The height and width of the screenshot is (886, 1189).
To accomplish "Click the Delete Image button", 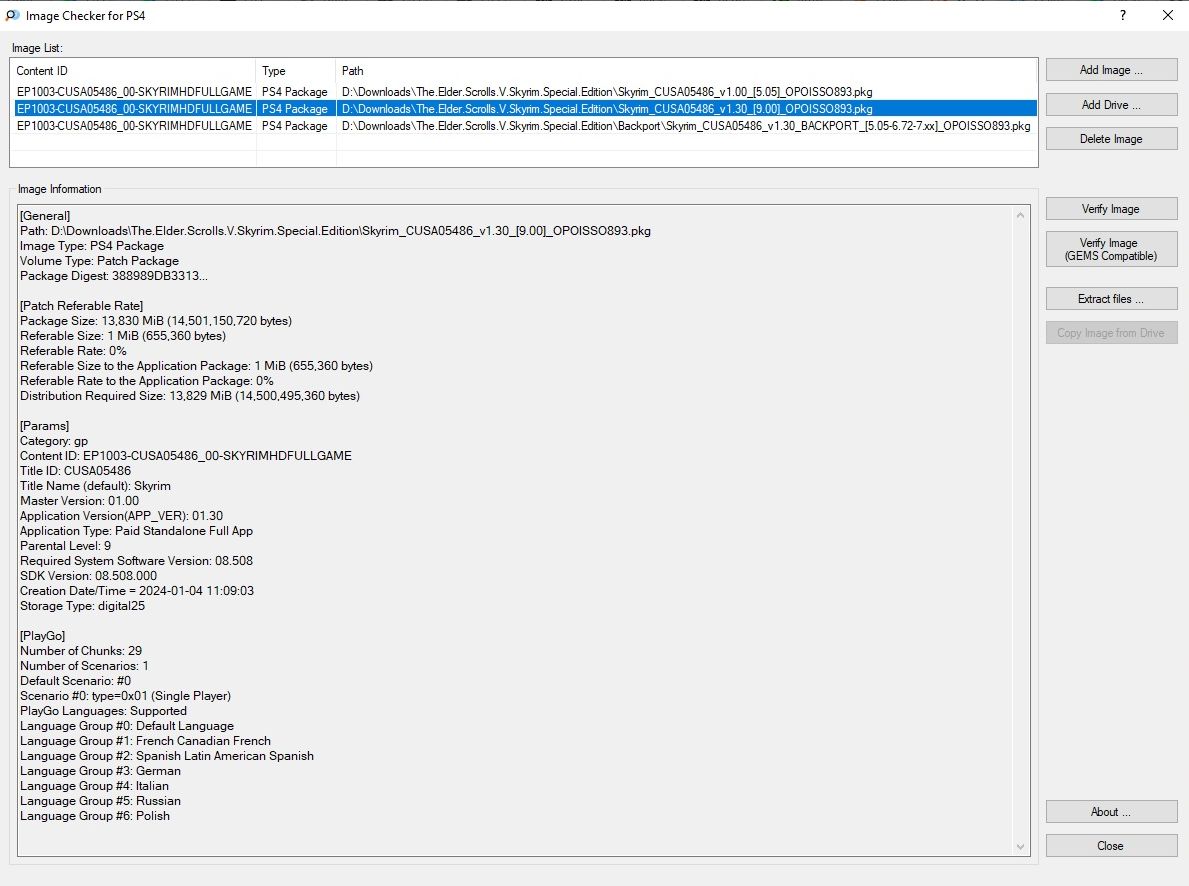I will point(1111,139).
